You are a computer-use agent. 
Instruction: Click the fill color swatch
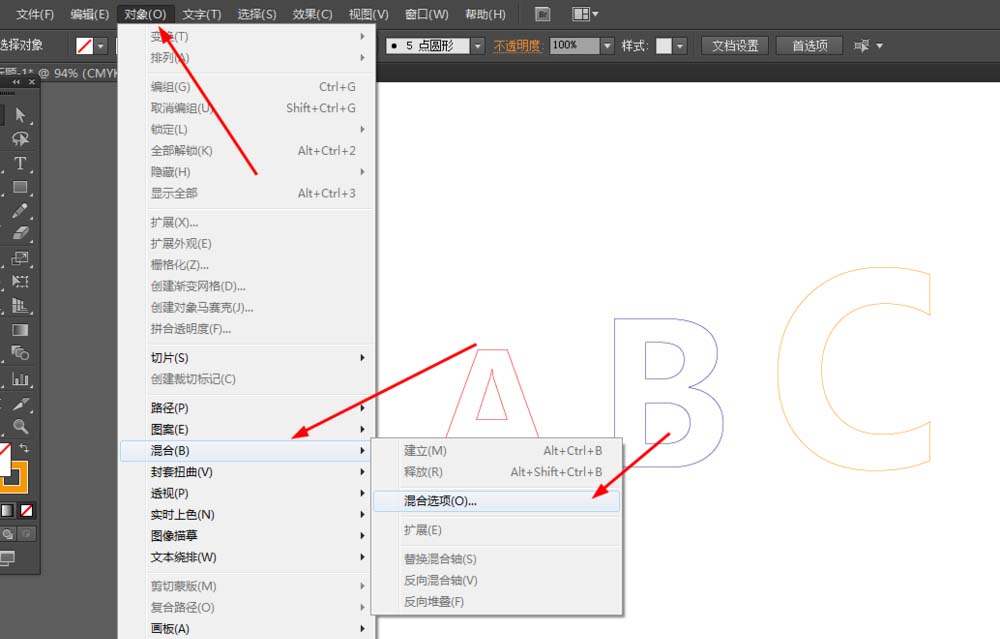[x=6, y=460]
